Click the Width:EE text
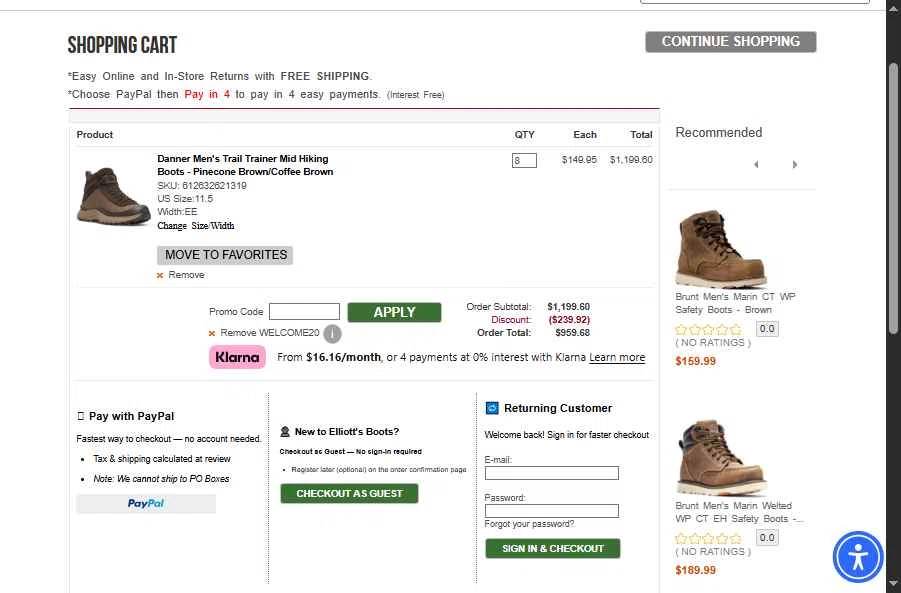901x593 pixels. [177, 212]
